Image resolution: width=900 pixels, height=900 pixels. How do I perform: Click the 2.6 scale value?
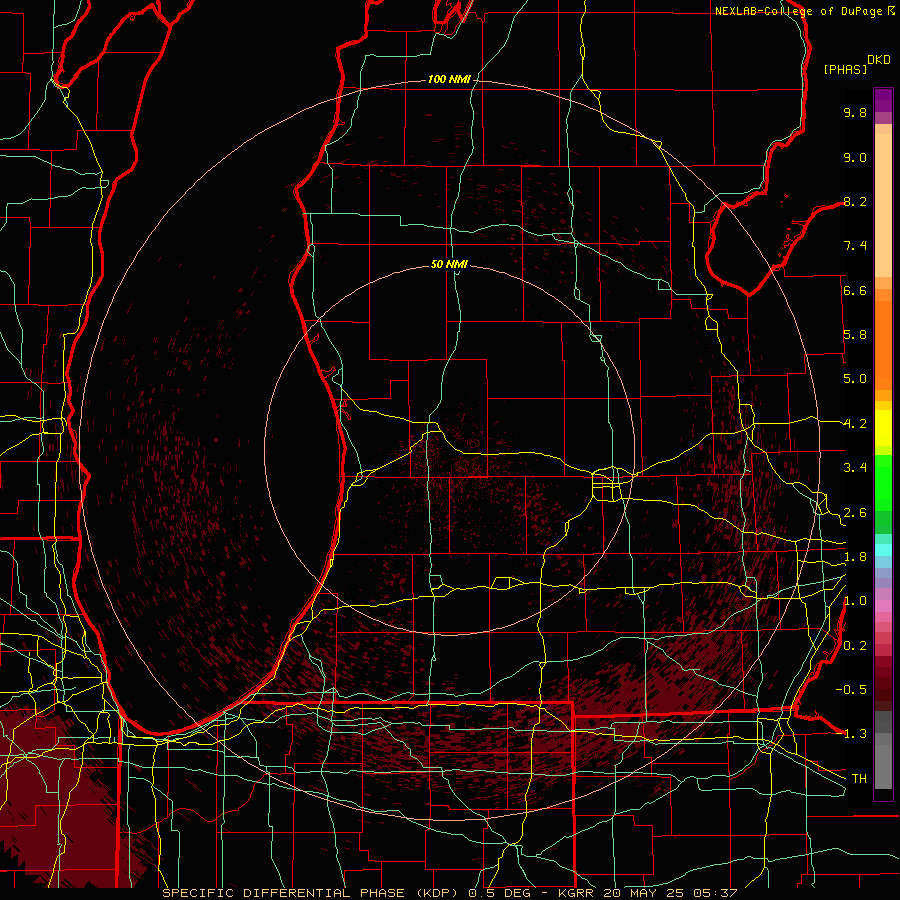(855, 513)
